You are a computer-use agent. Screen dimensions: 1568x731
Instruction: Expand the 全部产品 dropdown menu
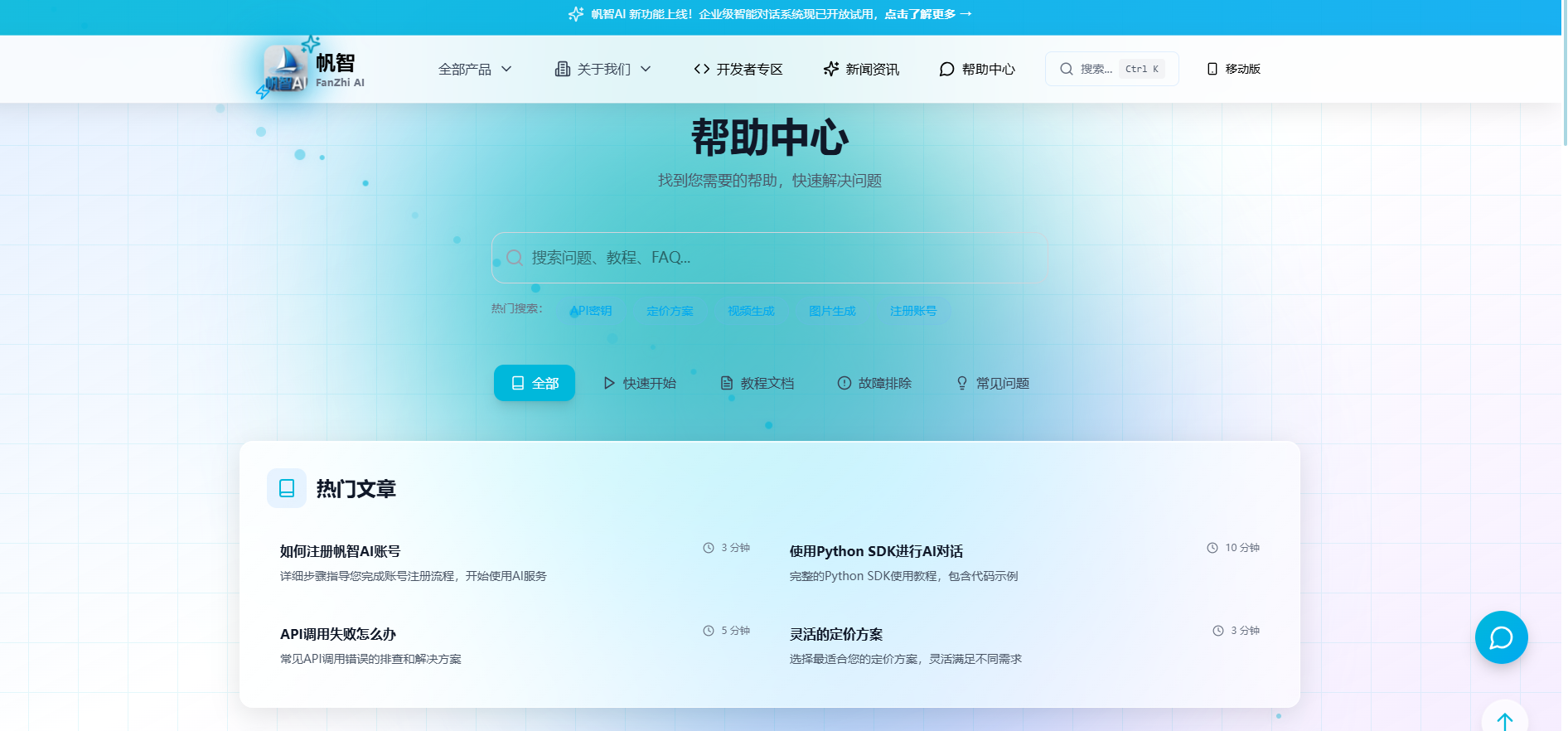[475, 69]
